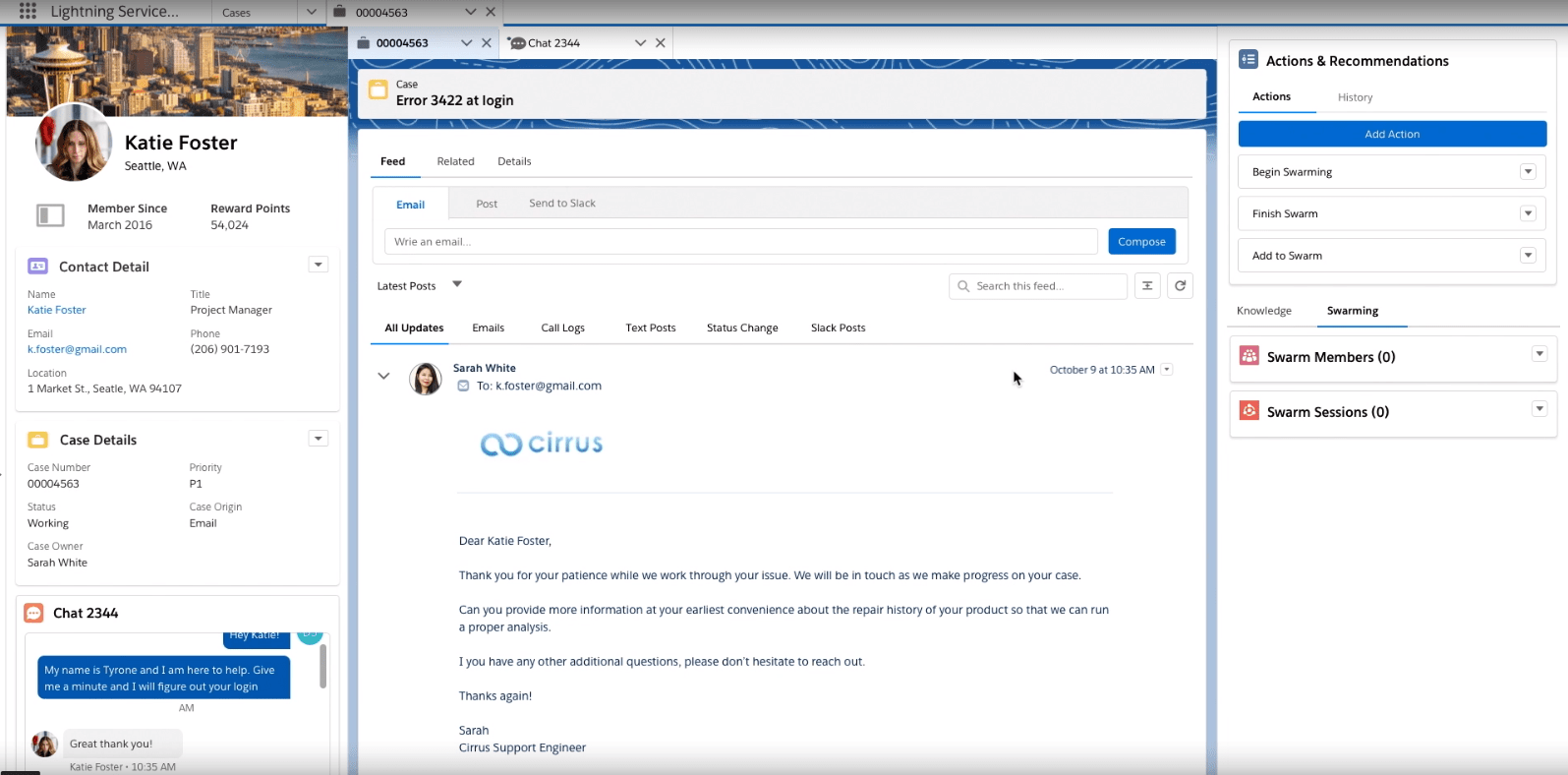This screenshot has width=1568, height=775.
Task: Open the 00004563 subtab dropdown chevron
Action: (x=466, y=42)
